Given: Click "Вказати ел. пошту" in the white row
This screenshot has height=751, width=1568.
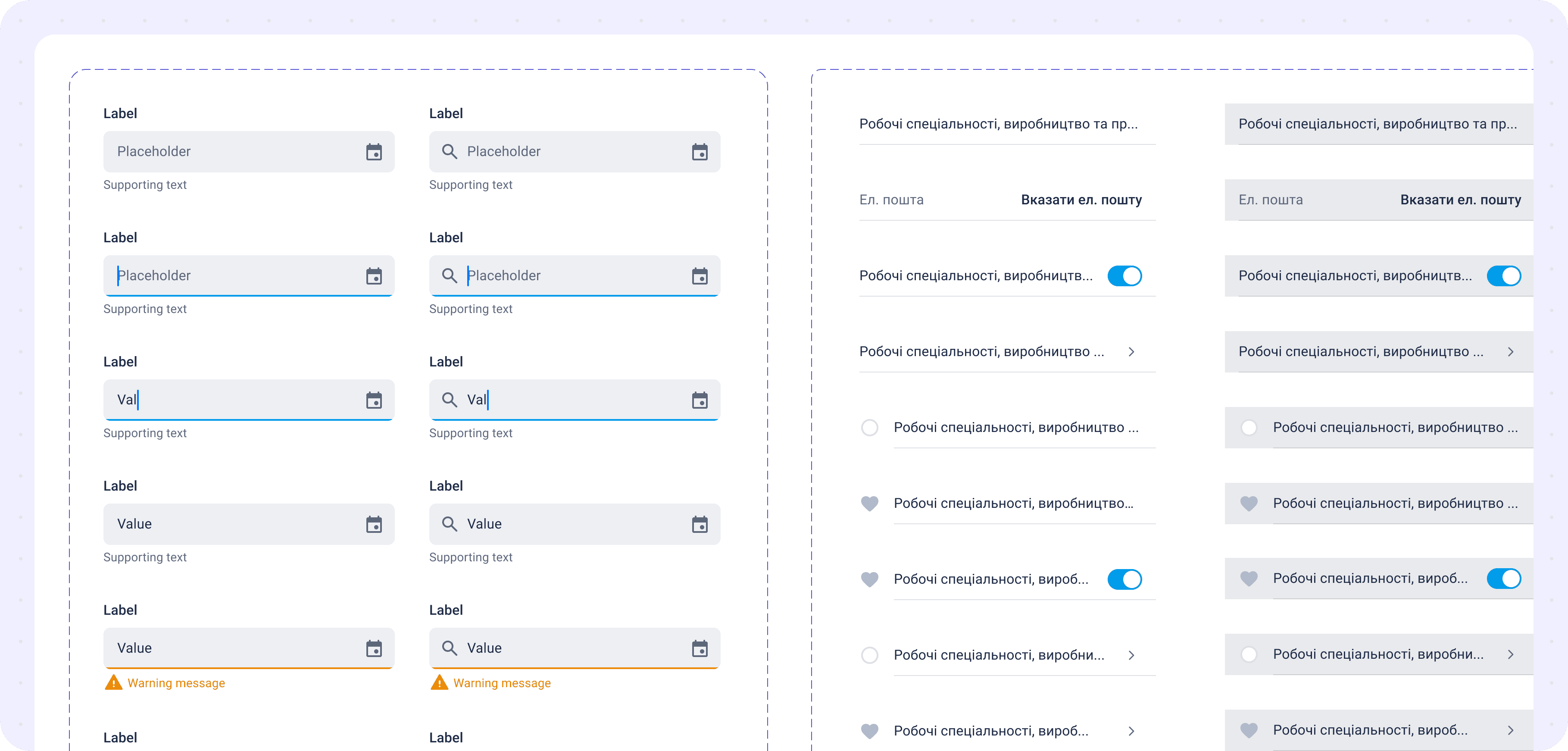Looking at the screenshot, I should [1081, 200].
